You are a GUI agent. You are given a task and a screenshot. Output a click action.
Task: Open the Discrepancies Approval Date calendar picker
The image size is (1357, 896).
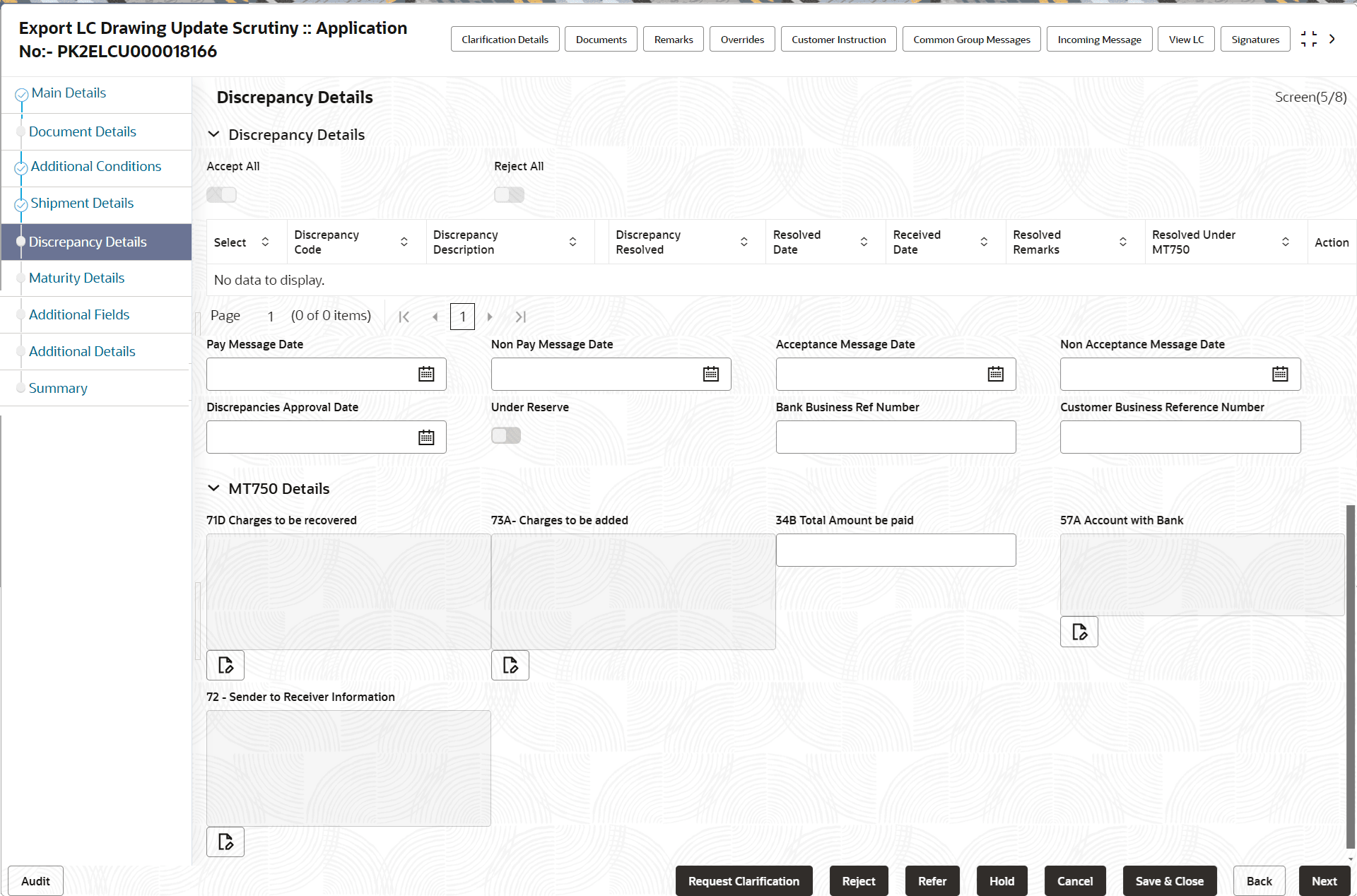click(426, 437)
